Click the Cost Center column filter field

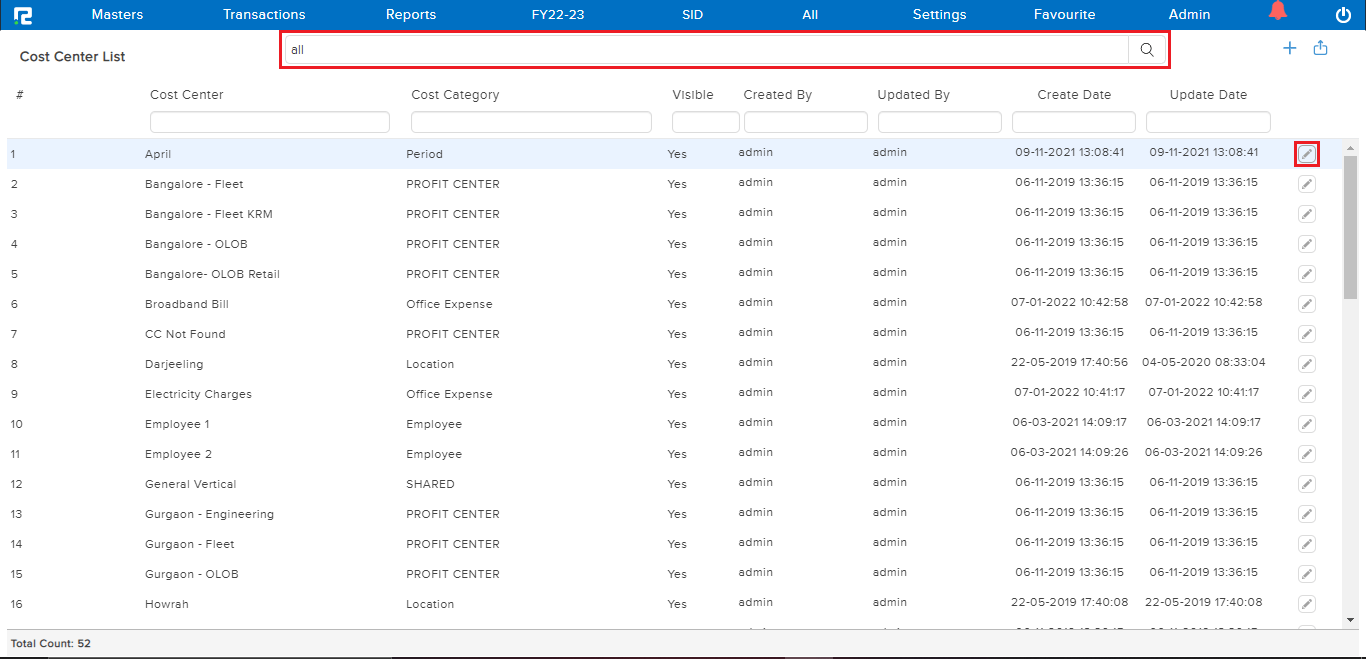point(269,122)
